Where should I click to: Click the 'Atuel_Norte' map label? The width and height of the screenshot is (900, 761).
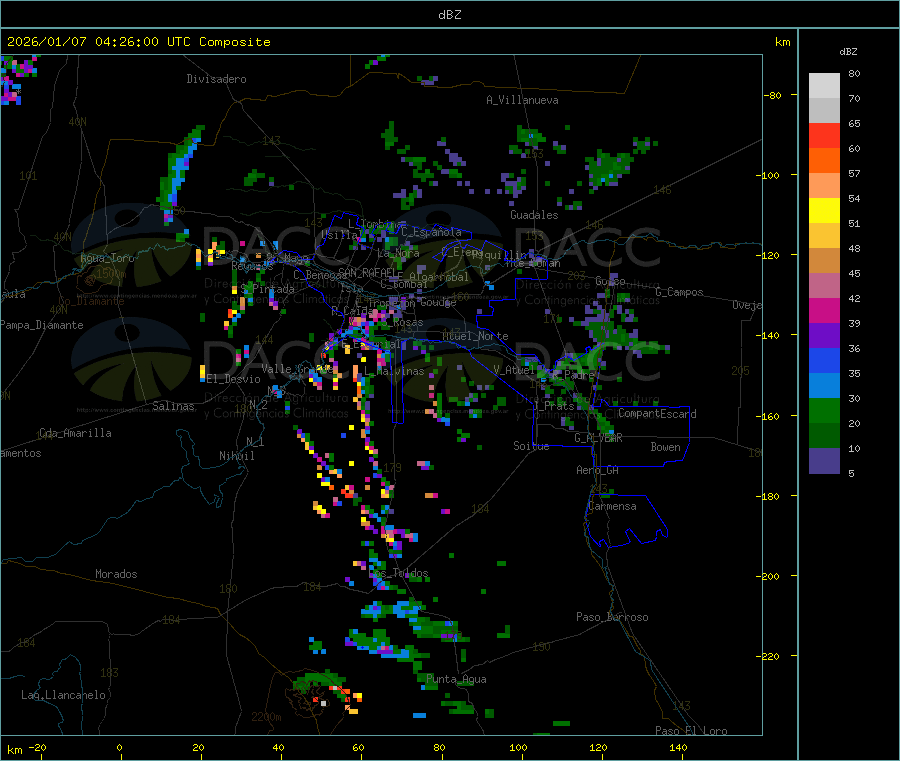(475, 336)
